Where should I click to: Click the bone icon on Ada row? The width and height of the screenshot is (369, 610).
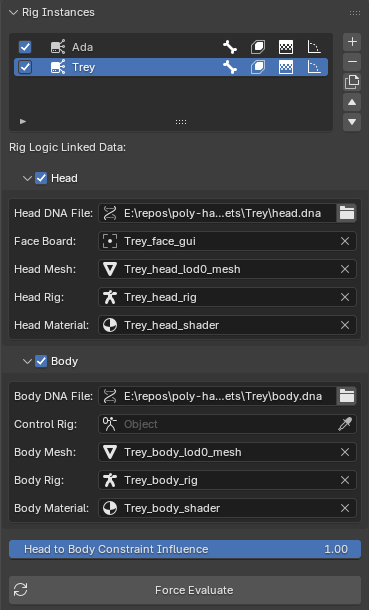tap(230, 47)
